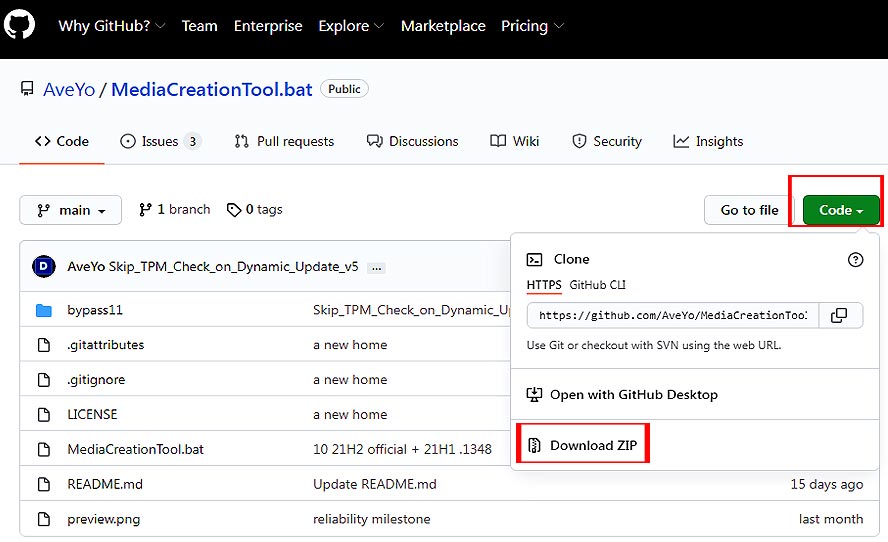
Task: Click the zip file icon beside Download ZIP
Action: pos(534,445)
